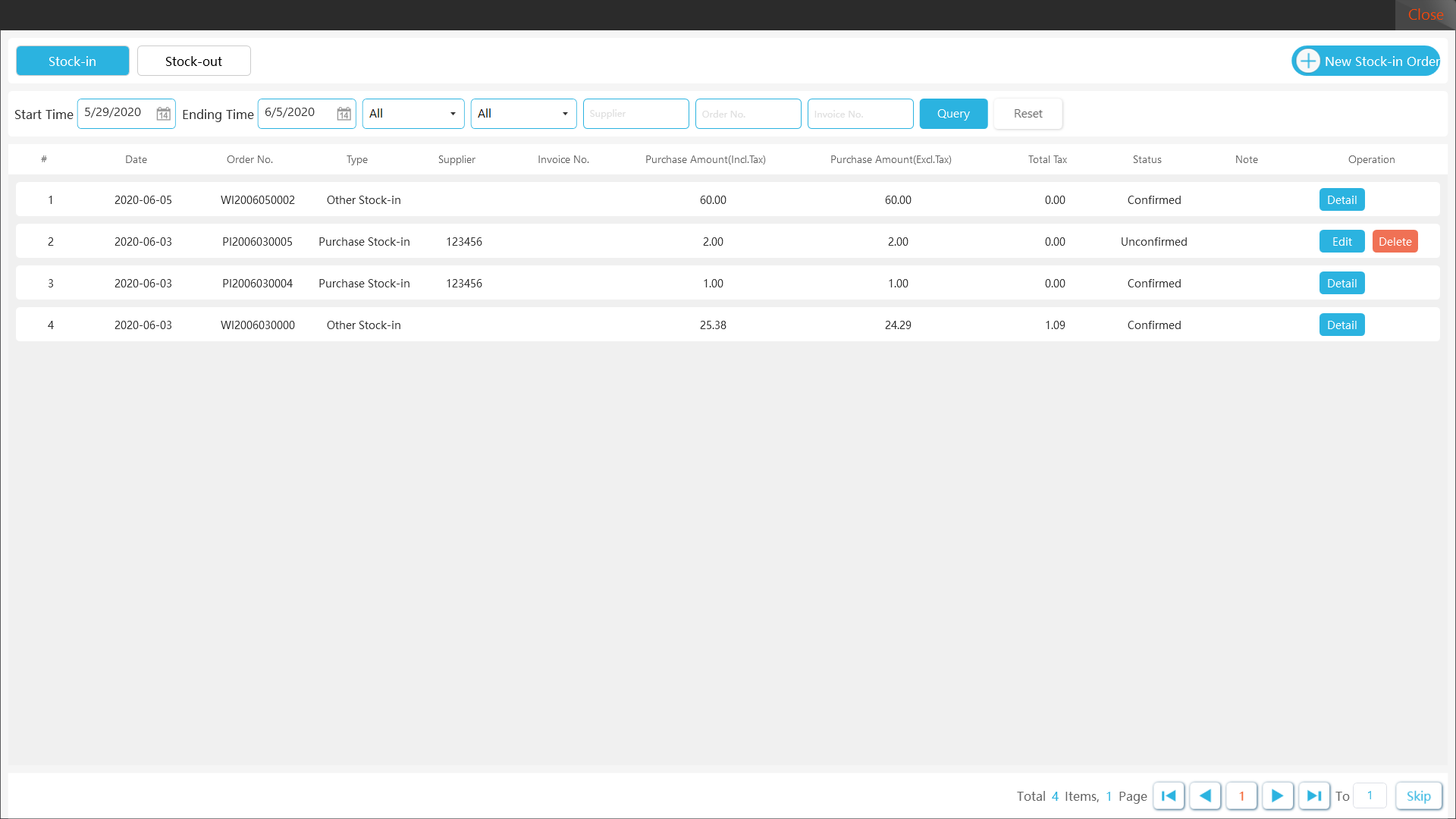
Task: Jump to first page arrow
Action: tap(1169, 795)
